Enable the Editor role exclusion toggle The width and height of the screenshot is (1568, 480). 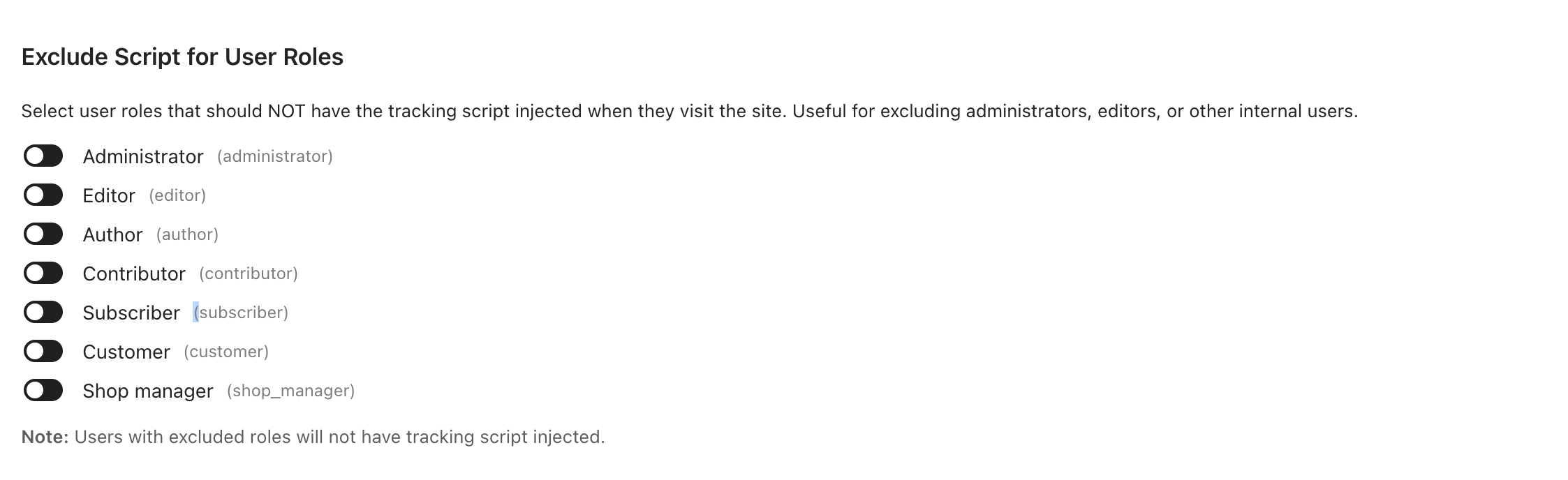click(x=43, y=195)
